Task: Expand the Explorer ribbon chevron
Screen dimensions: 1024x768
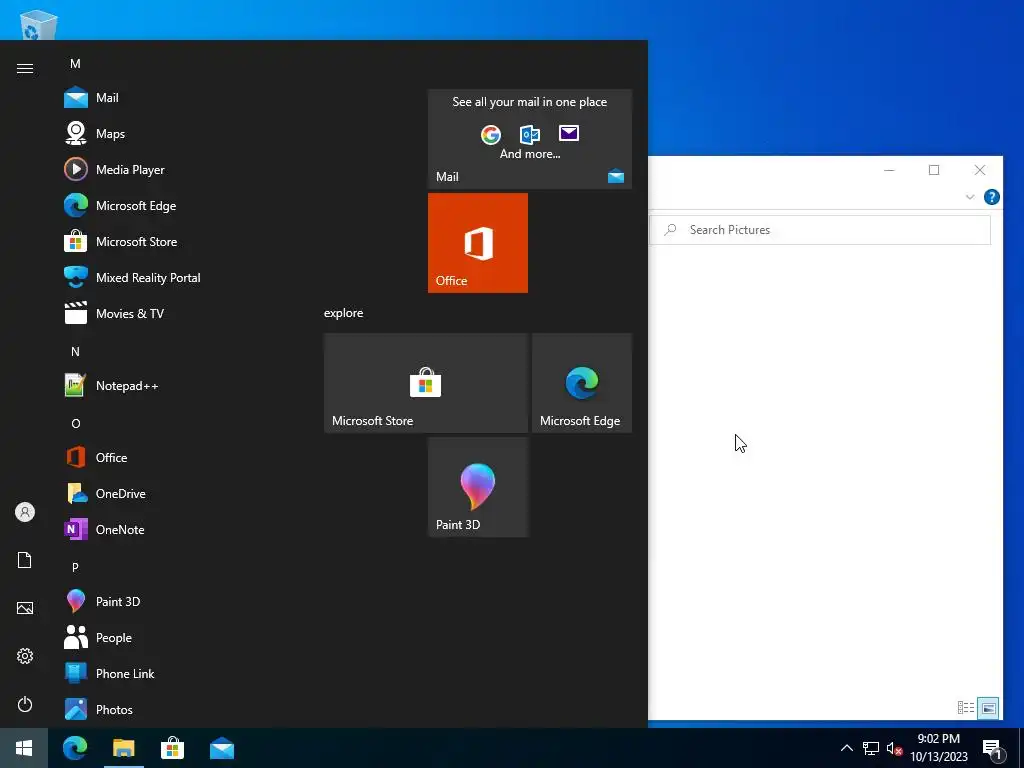Action: click(970, 197)
